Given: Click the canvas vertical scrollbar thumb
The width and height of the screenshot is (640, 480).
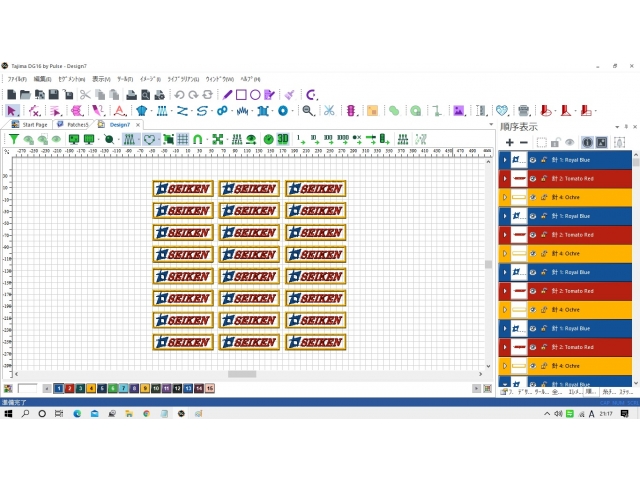Looking at the screenshot, I should point(488,264).
